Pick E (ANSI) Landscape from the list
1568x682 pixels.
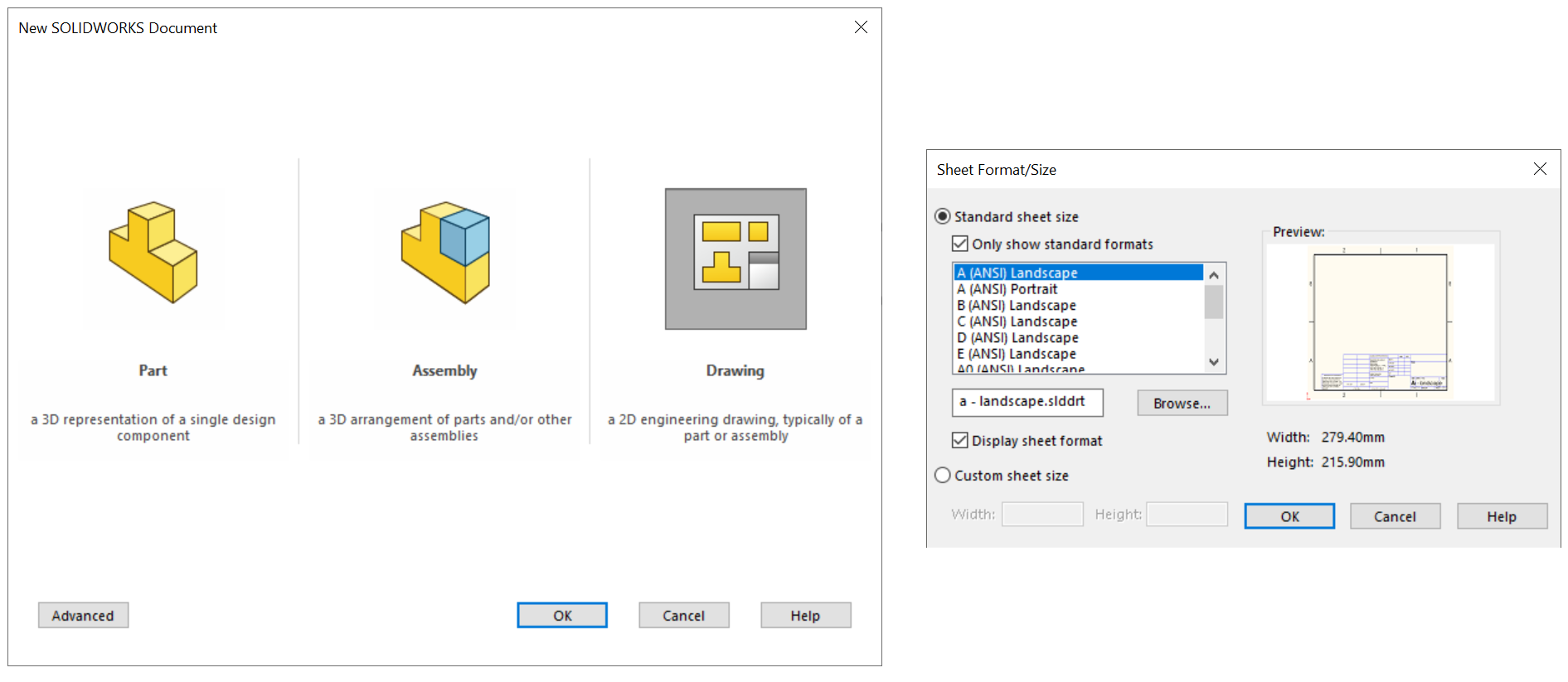click(x=1017, y=354)
